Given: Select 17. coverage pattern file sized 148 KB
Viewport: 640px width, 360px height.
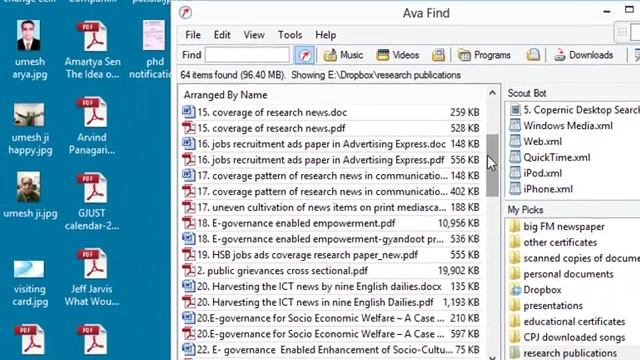Looking at the screenshot, I should click(331, 176).
